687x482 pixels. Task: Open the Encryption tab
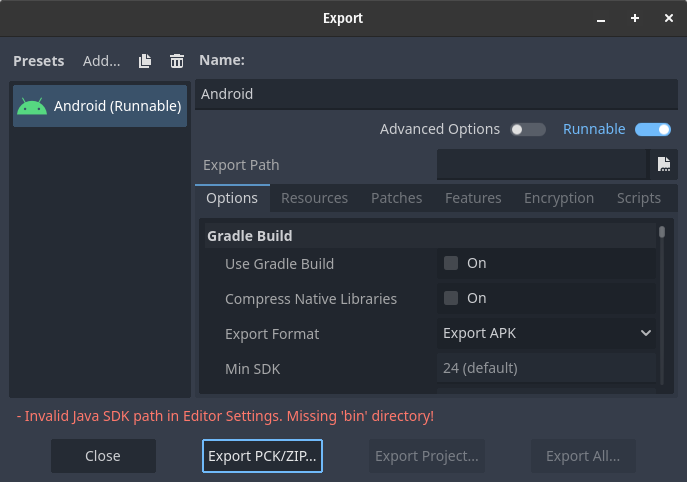(x=558, y=198)
